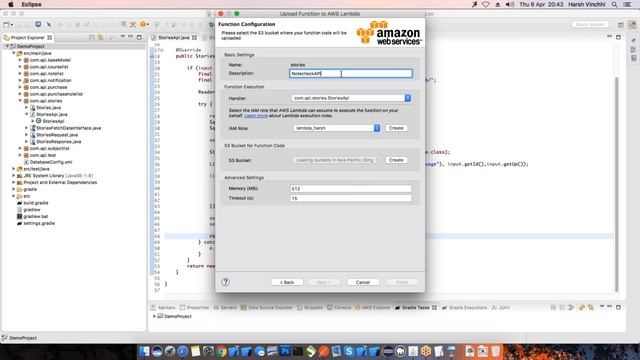Switch to the Data Source Explorer tab
640x360 pixels.
(267, 307)
